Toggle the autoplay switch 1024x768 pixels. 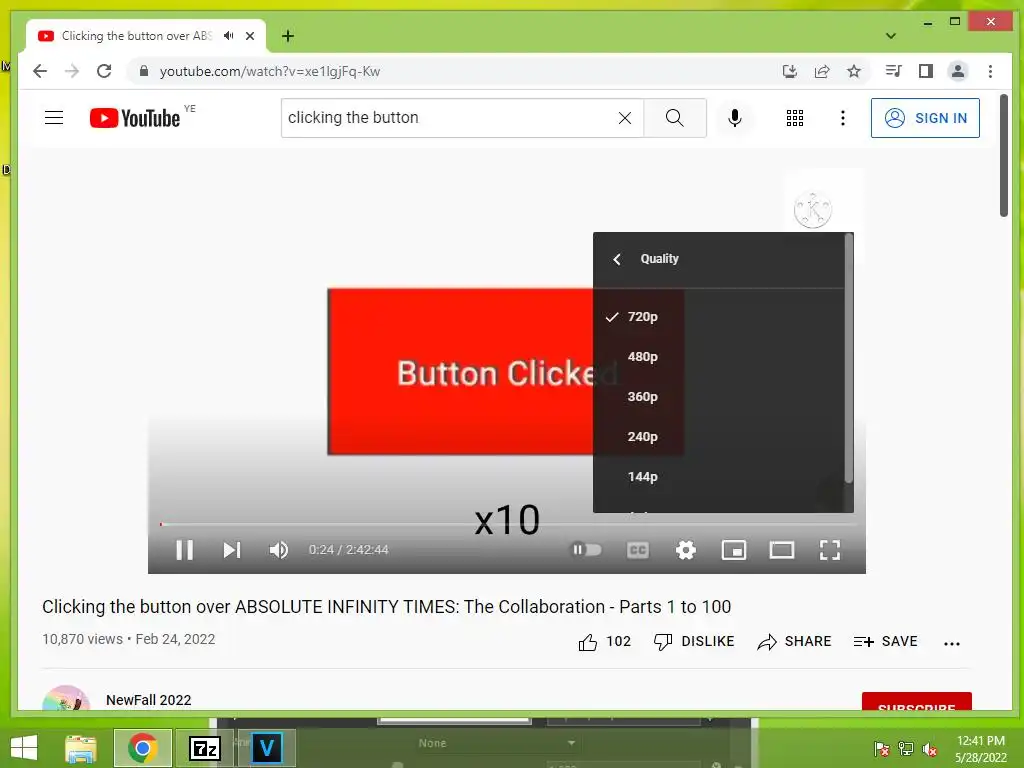(586, 550)
